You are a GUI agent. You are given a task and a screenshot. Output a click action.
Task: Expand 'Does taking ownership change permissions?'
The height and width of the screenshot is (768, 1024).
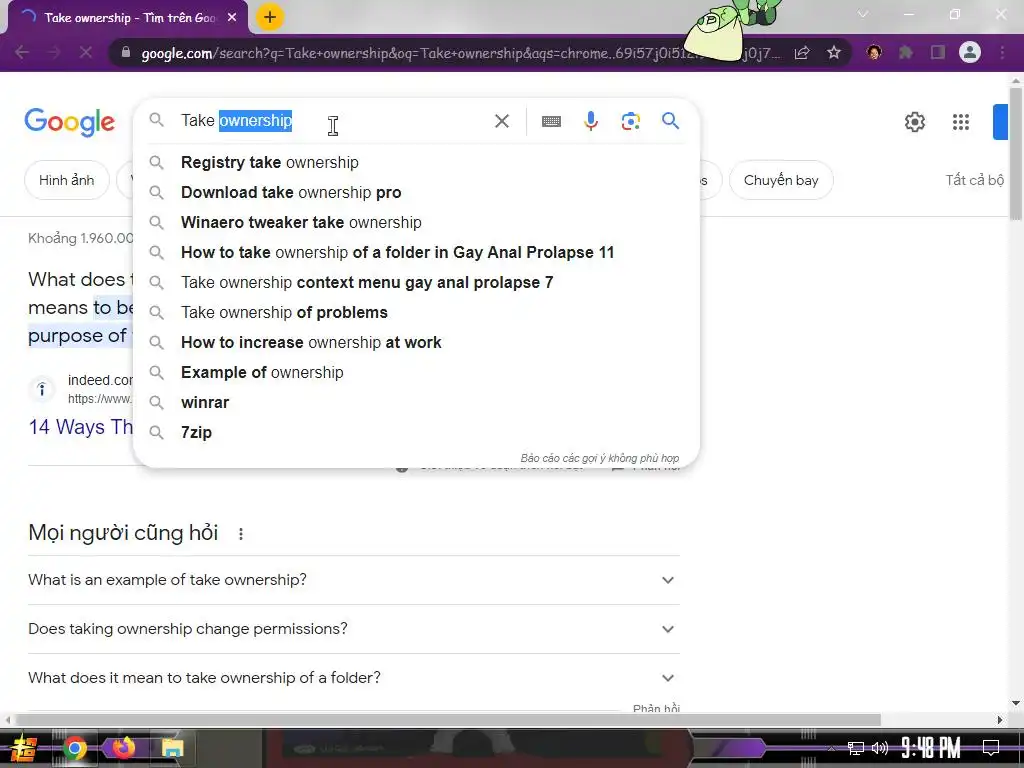[x=354, y=629]
